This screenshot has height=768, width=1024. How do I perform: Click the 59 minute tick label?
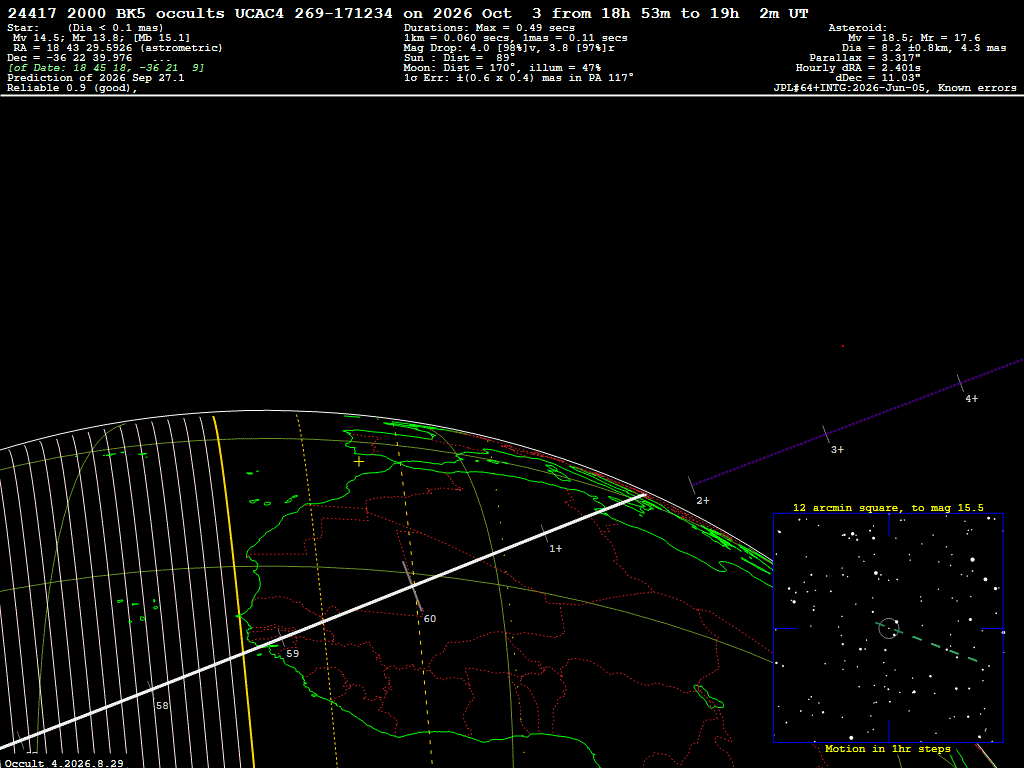(293, 654)
